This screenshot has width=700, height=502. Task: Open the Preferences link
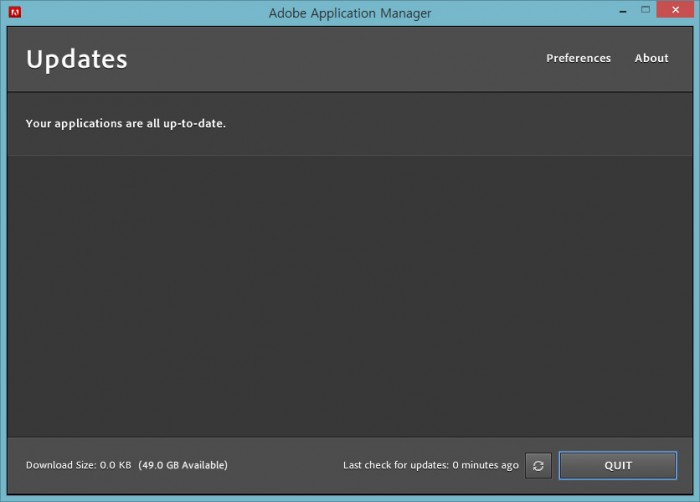click(x=578, y=58)
